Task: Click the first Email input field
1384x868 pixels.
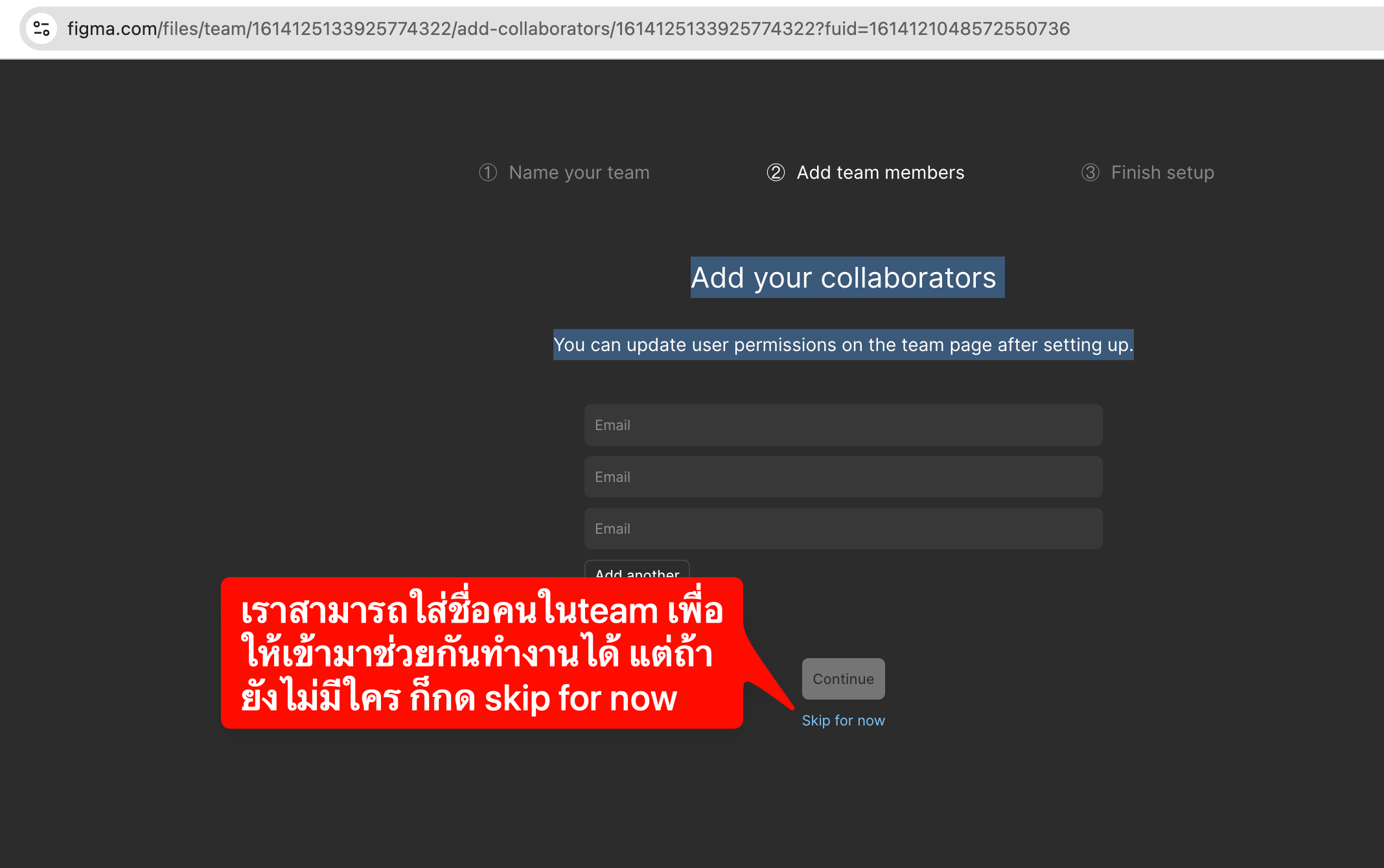Action: (x=843, y=425)
